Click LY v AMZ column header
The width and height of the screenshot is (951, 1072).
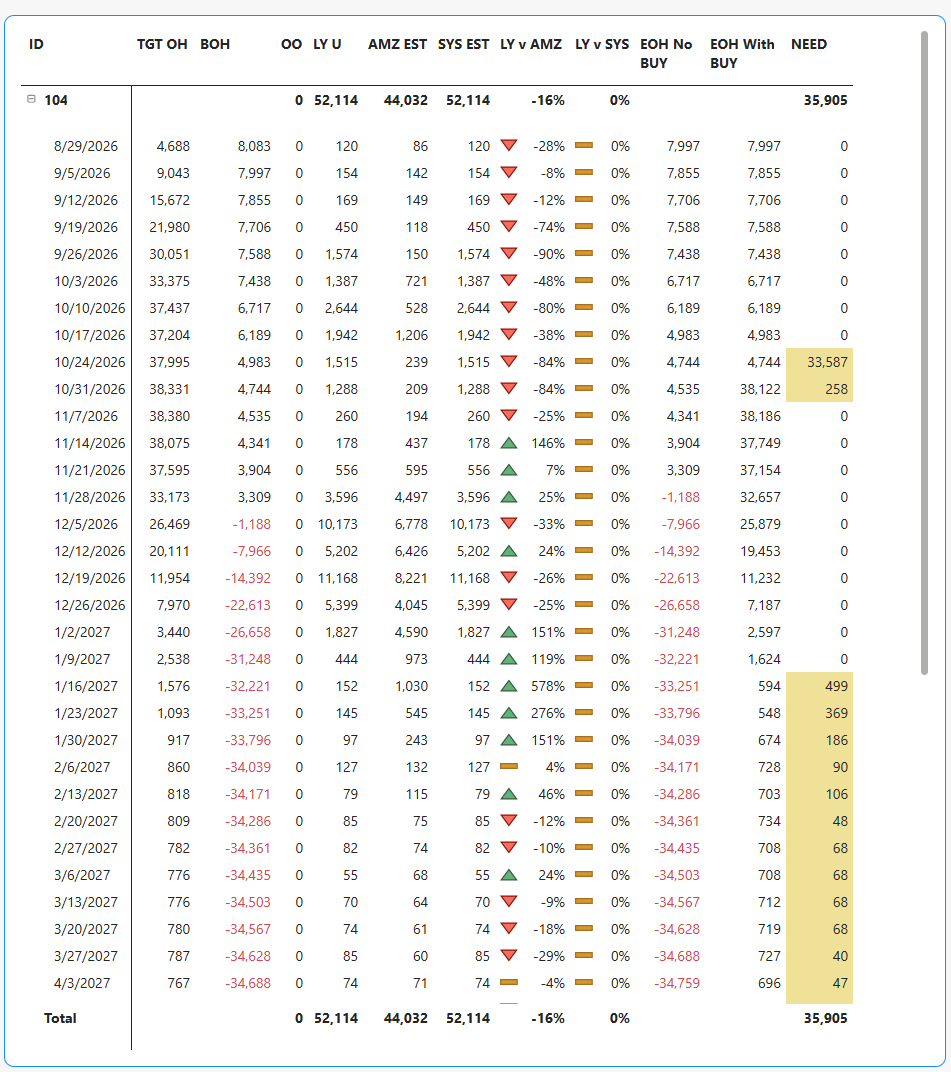(x=531, y=44)
